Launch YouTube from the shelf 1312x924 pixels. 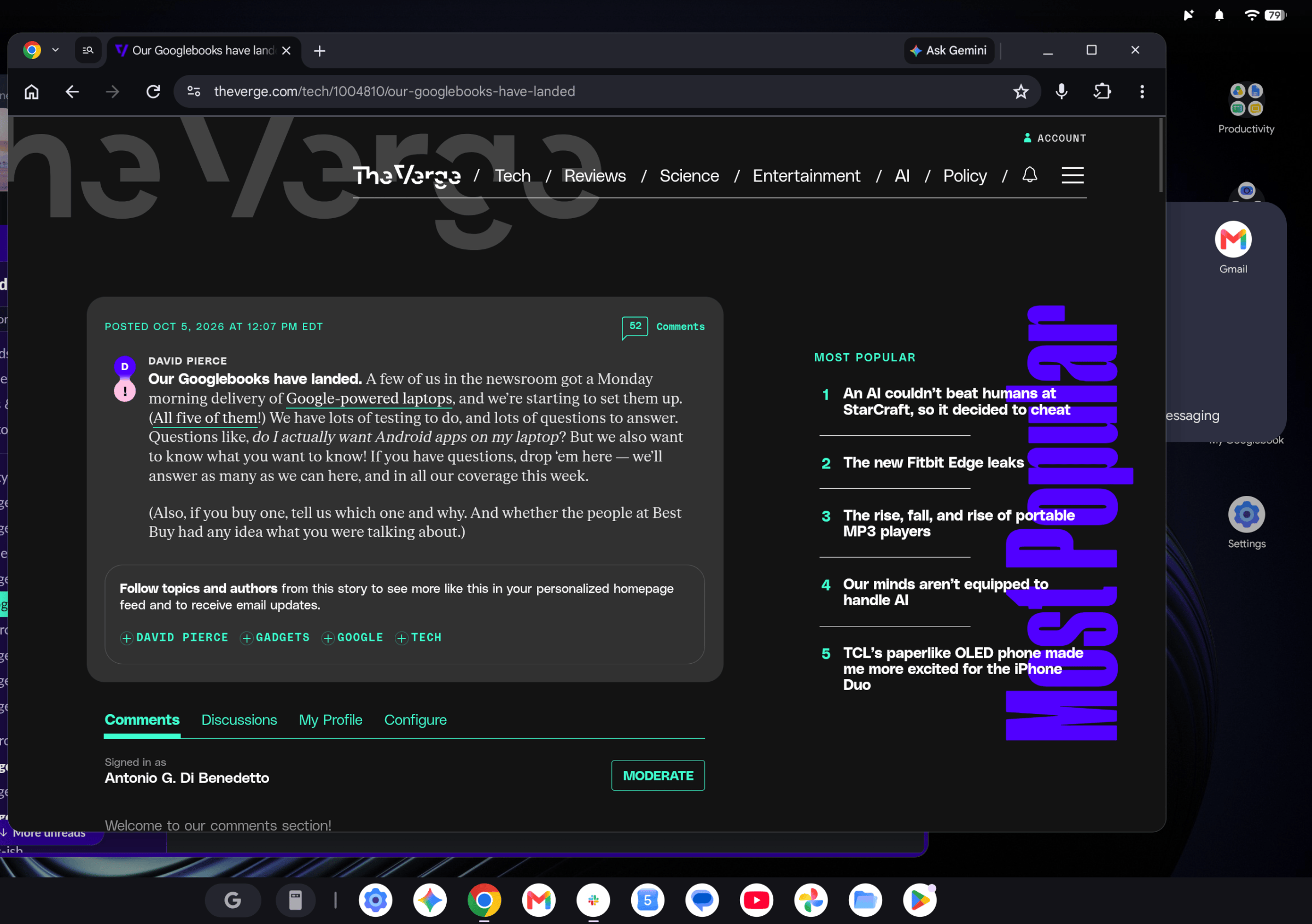point(756,900)
